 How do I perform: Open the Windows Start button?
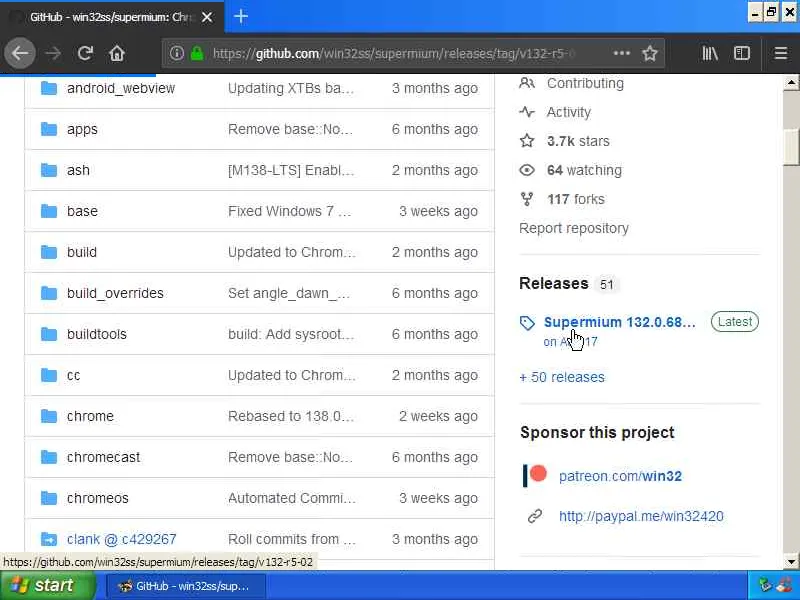click(x=47, y=585)
